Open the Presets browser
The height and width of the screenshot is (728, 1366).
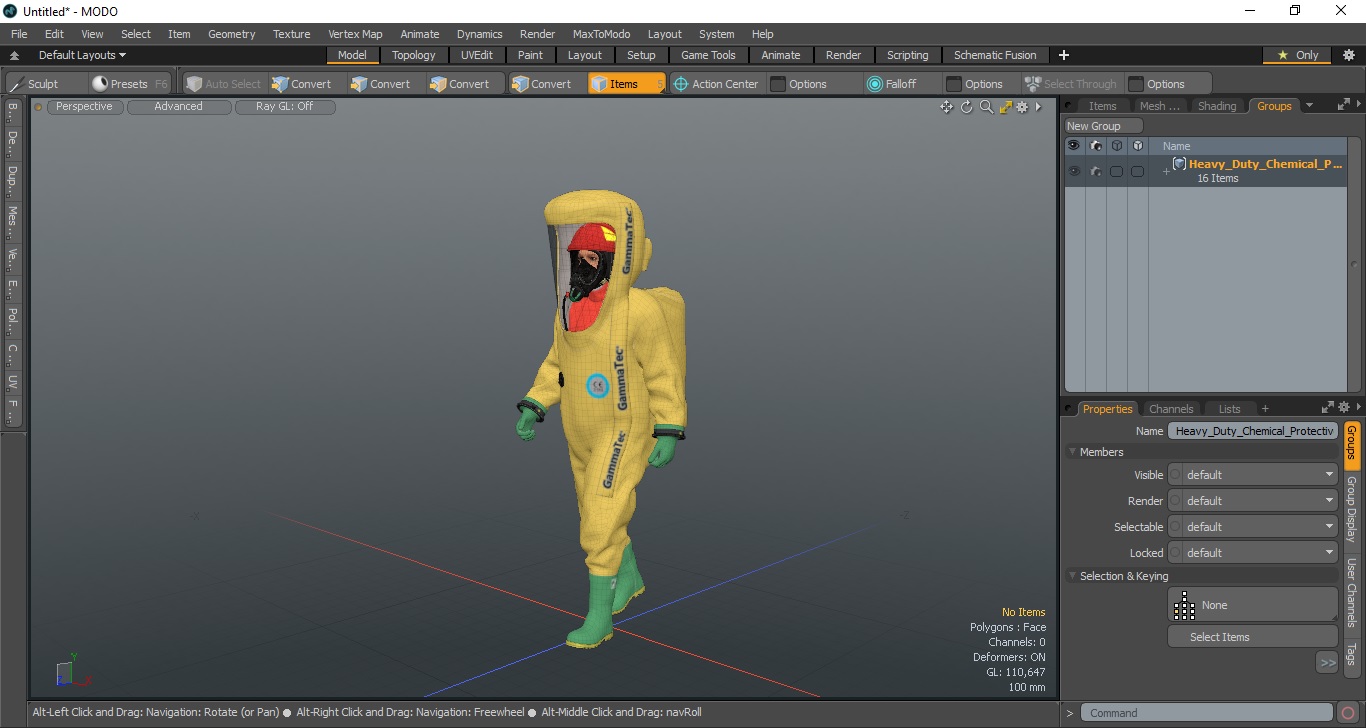(130, 84)
